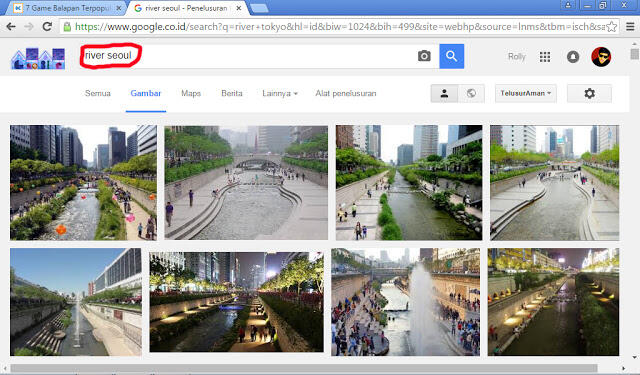This screenshot has height=375, width=640.
Task: Click the URL address bar
Action: 340,27
